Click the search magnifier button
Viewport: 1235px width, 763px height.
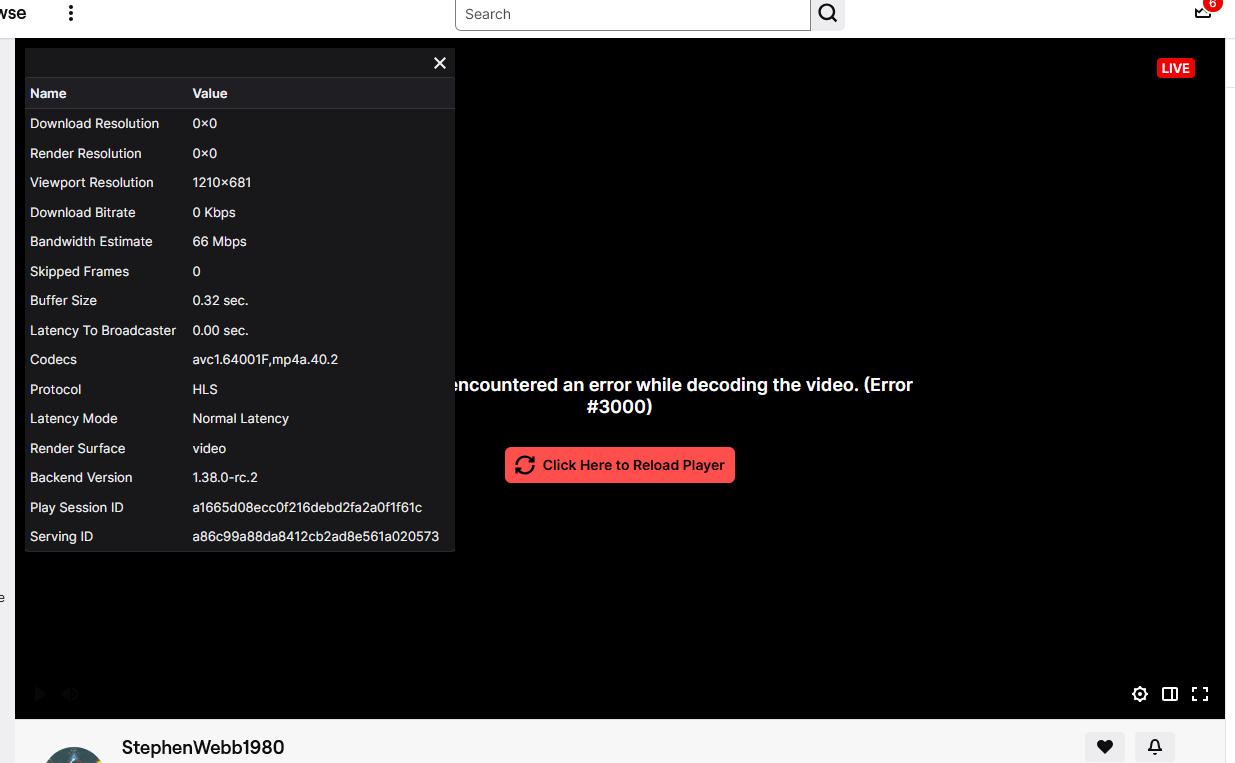(827, 14)
